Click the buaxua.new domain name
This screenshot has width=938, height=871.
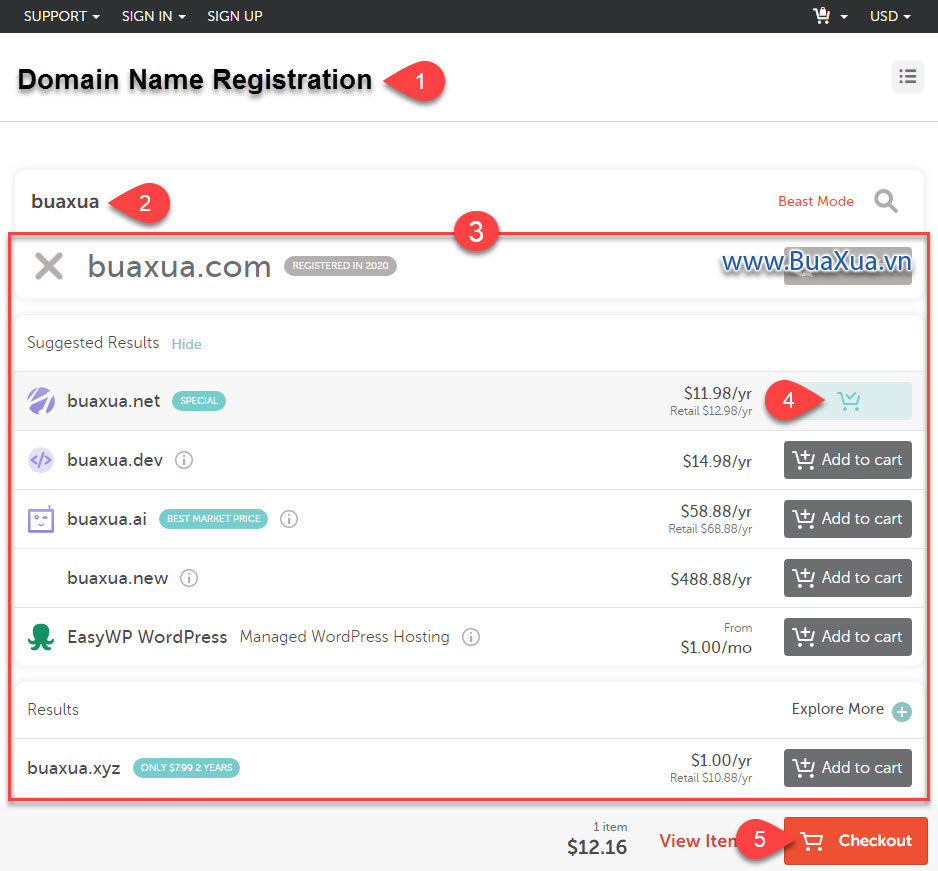118,578
